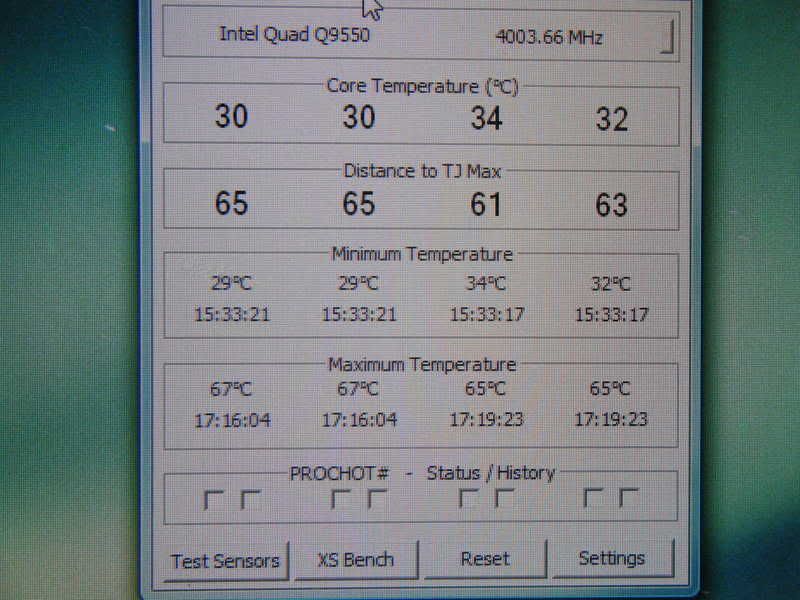Click the core temperature reading 32
The image size is (800, 600).
(612, 119)
